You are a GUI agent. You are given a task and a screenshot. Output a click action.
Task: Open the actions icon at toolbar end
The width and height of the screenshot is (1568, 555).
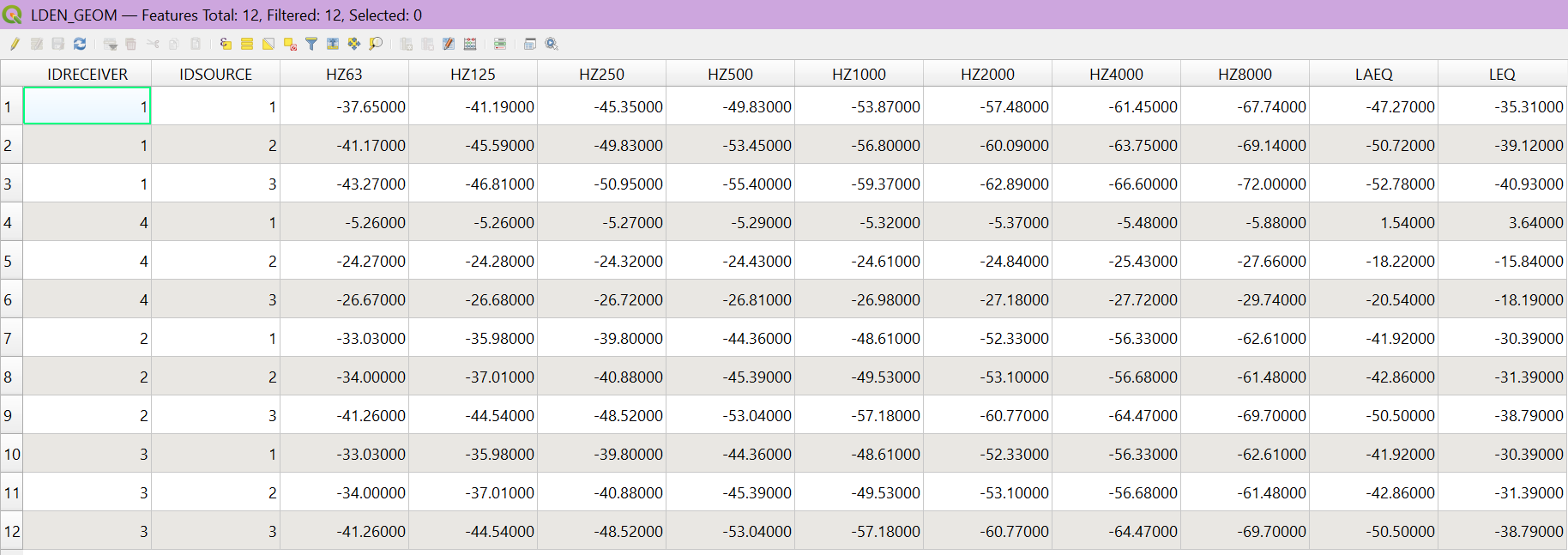pyautogui.click(x=552, y=44)
